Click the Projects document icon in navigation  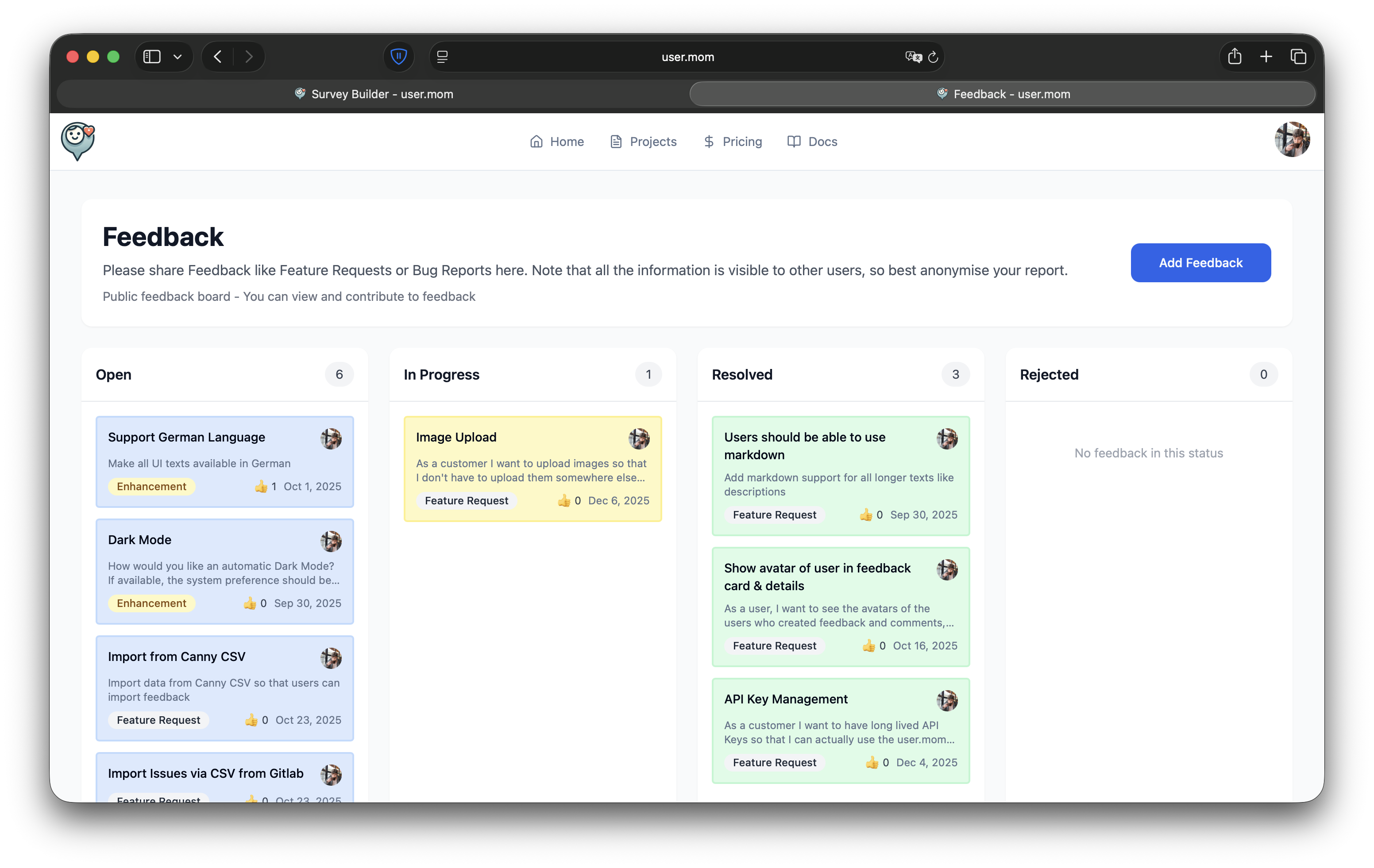click(x=616, y=142)
